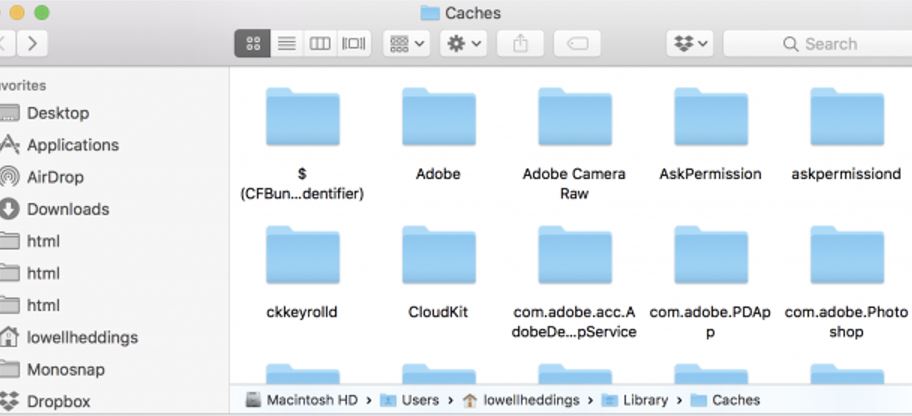Viewport: 912px width, 416px height.
Task: Select the com.adobe.acc.AdobeDe...pService folder icon
Action: (575, 255)
